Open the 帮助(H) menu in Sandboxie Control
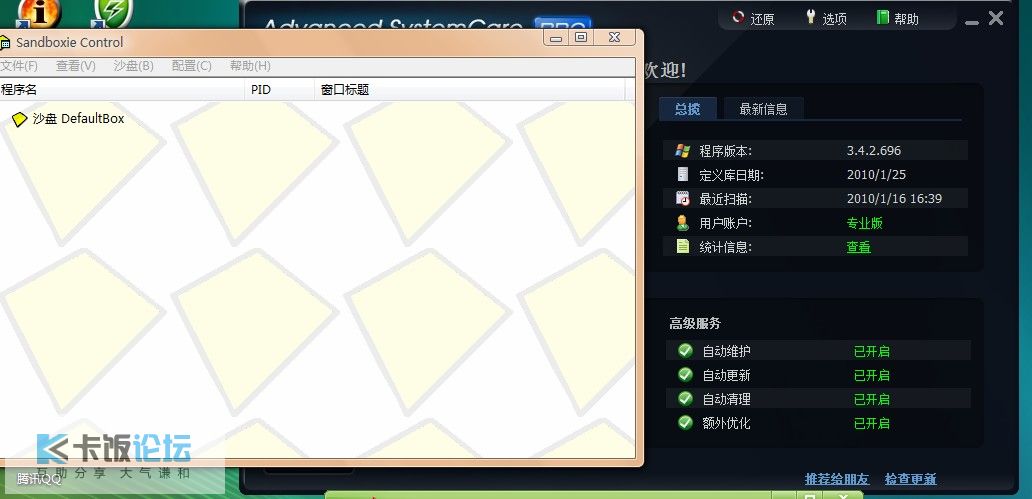 [250, 66]
